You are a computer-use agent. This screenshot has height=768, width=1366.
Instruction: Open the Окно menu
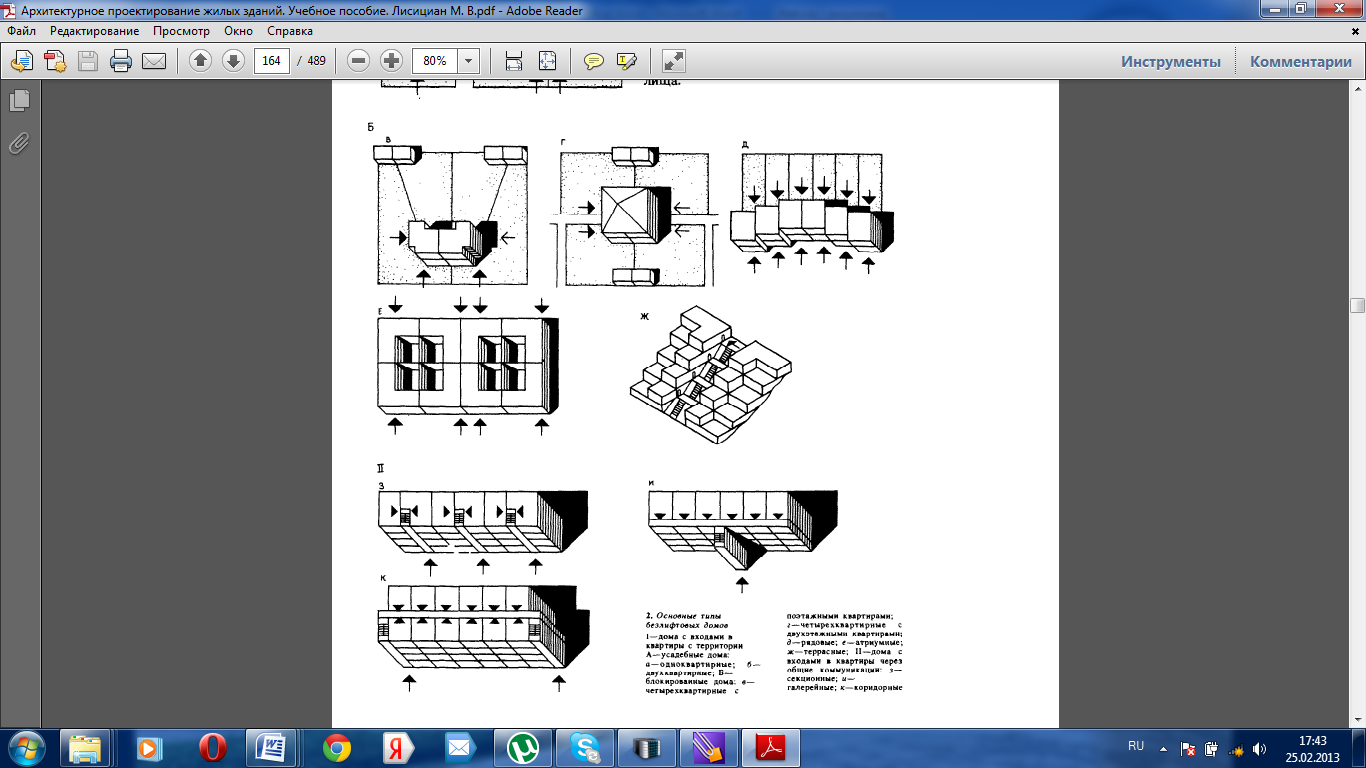pos(239,31)
